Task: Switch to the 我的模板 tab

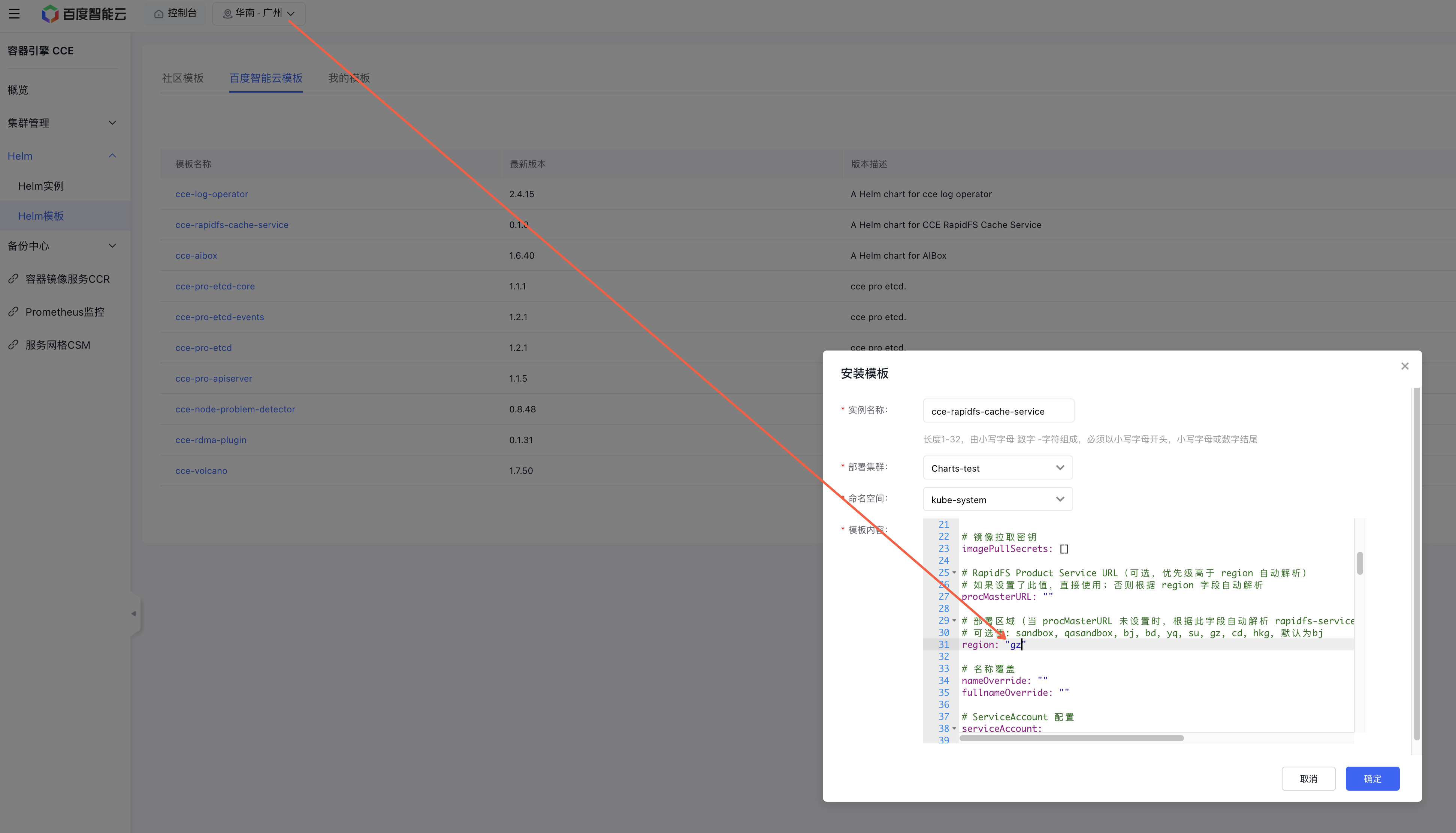Action: (x=349, y=78)
